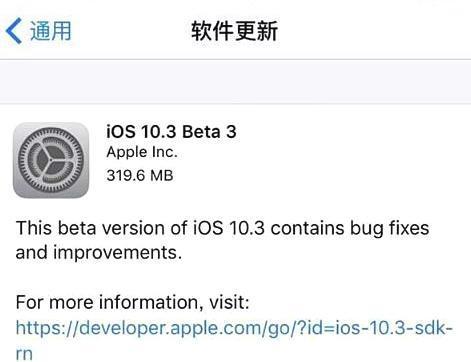Tap the 'https://' start of the URL
The width and height of the screenshot is (471, 362).
(x=47, y=328)
